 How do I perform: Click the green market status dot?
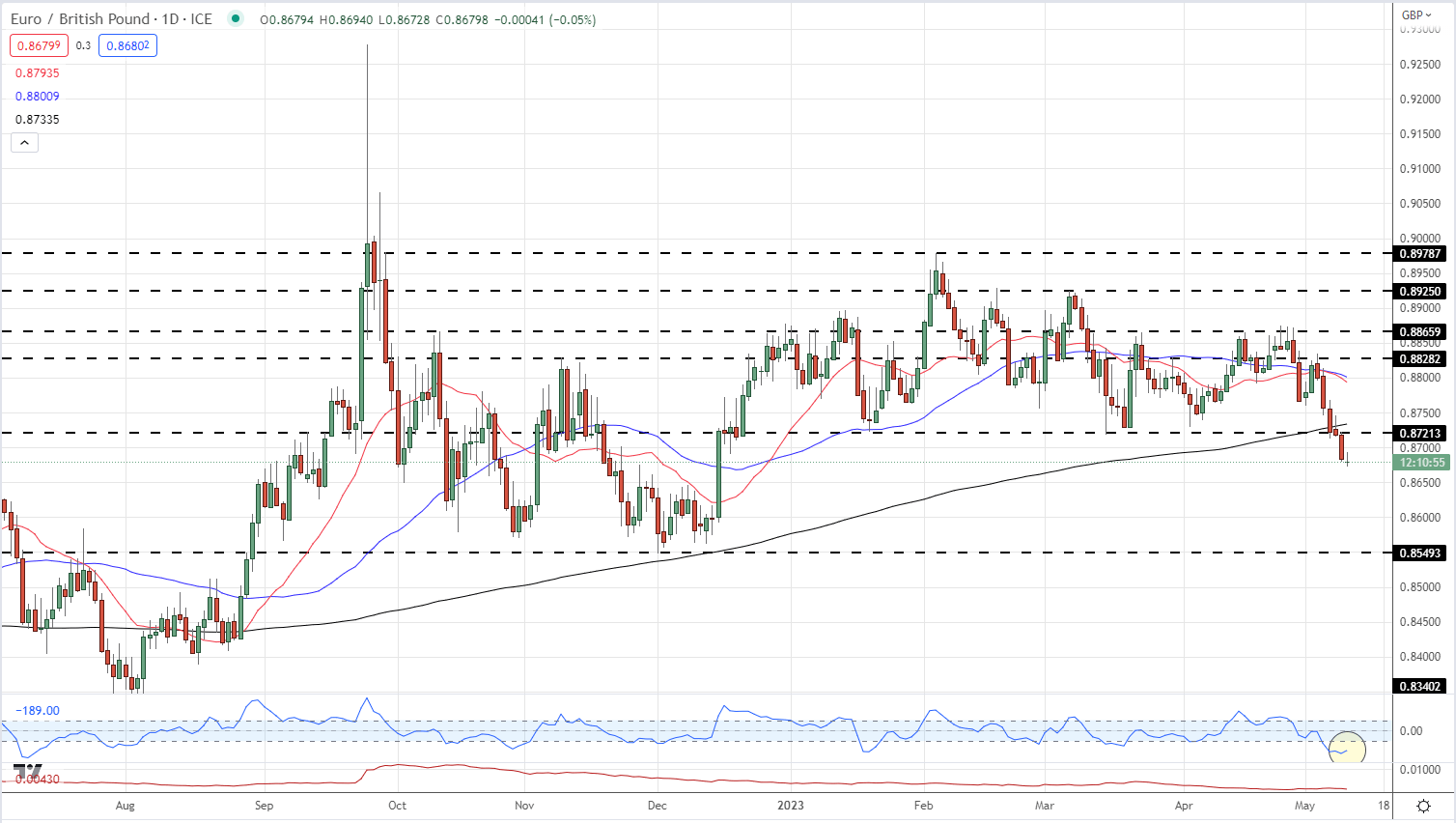click(236, 19)
